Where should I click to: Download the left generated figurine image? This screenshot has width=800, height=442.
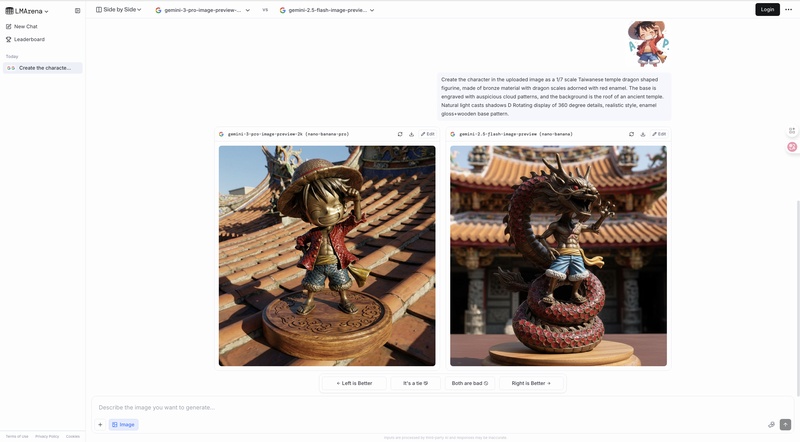[411, 134]
